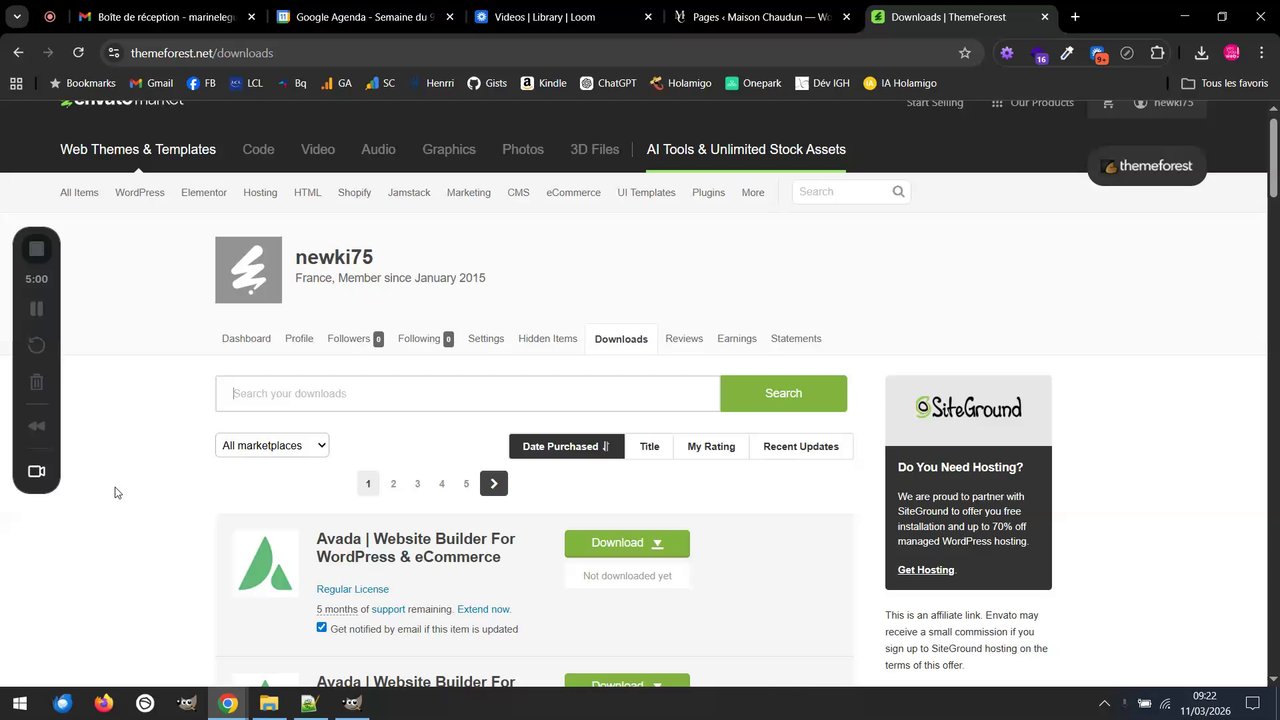The image size is (1280, 720).
Task: Open the bookmarks apps grid icon
Action: click(16, 83)
